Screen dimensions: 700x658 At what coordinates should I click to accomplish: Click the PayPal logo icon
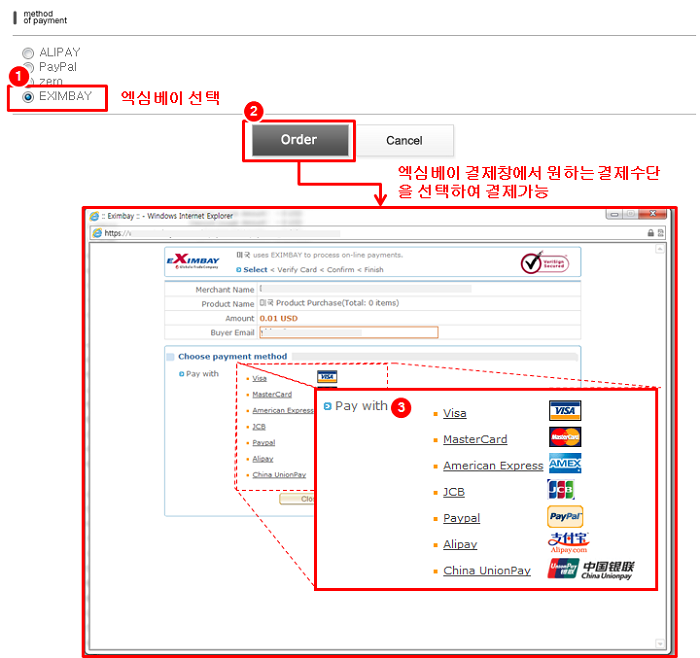[565, 516]
